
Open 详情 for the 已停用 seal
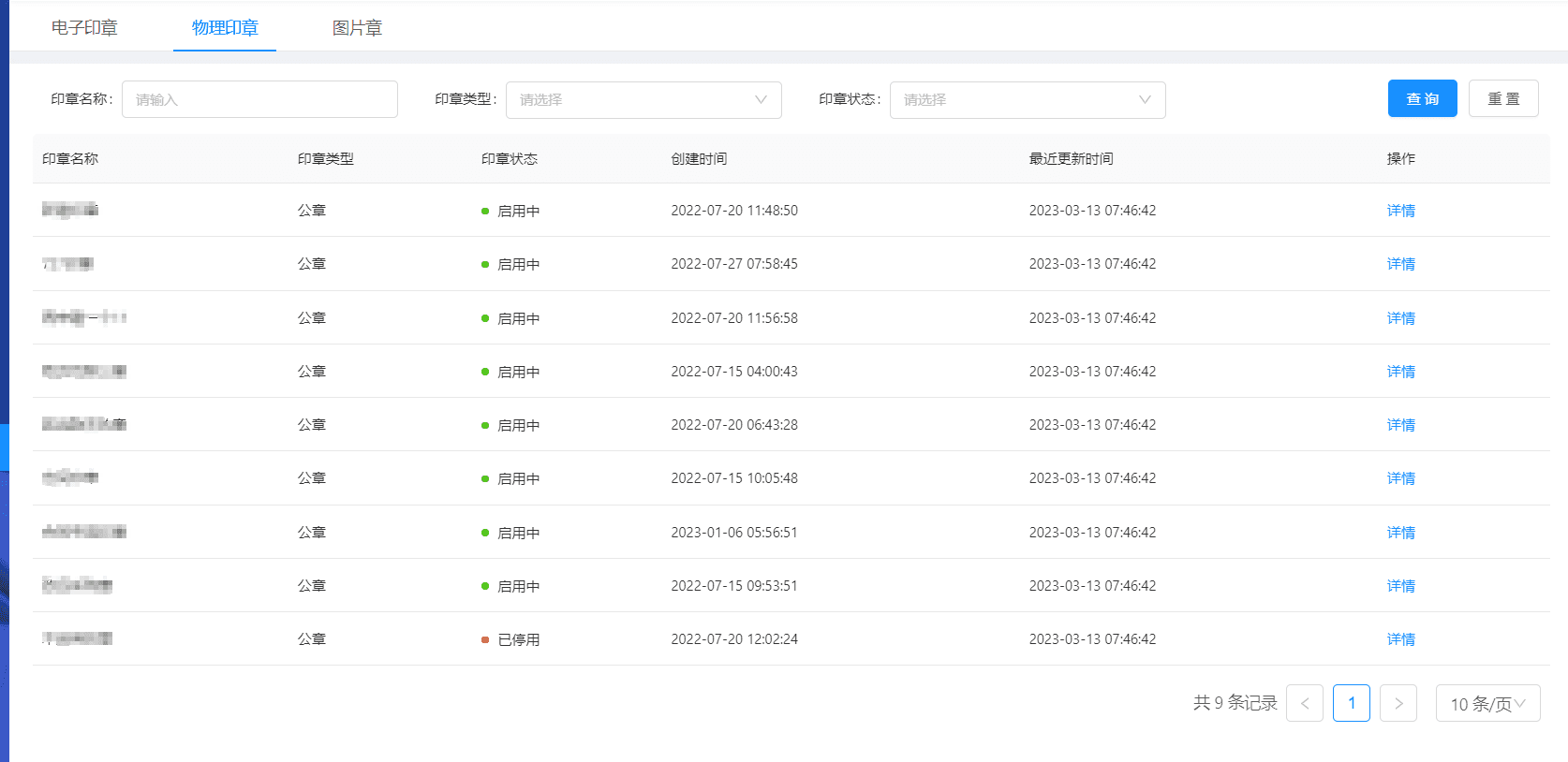[1401, 639]
